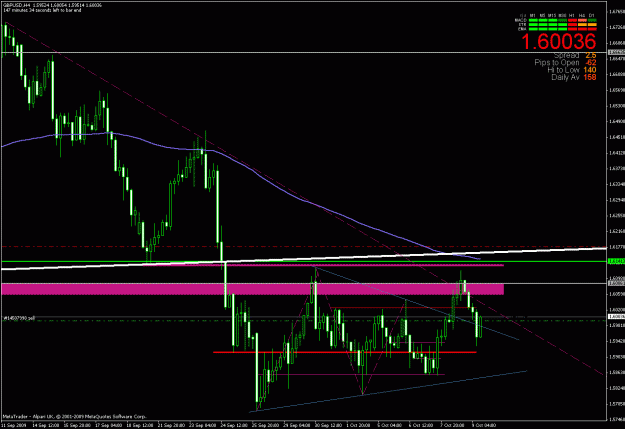The width and height of the screenshot is (625, 429).
Task: Click the large red 1.60036 price display
Action: click(x=558, y=41)
